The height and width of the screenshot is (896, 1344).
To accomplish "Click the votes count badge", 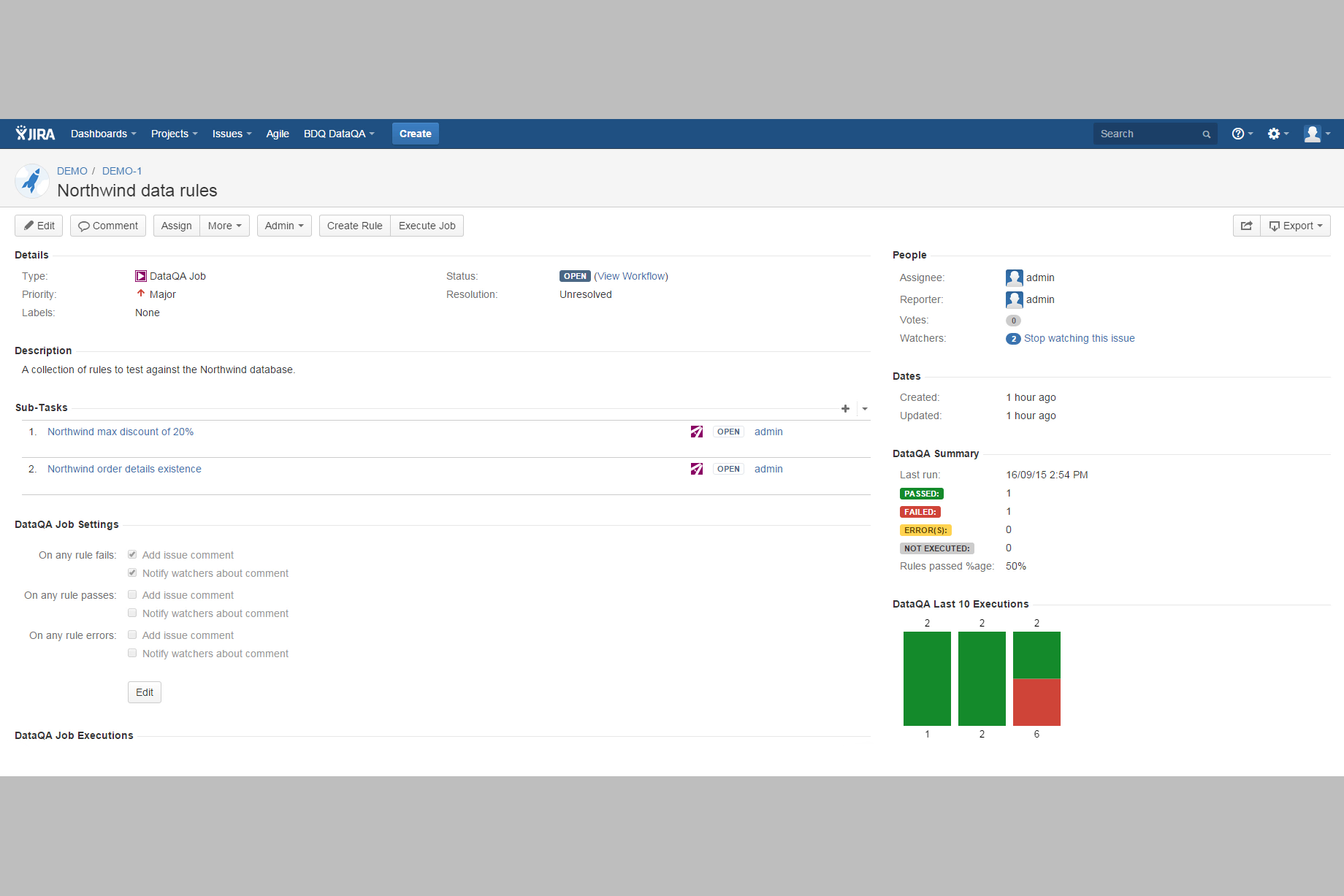I will click(1013, 321).
